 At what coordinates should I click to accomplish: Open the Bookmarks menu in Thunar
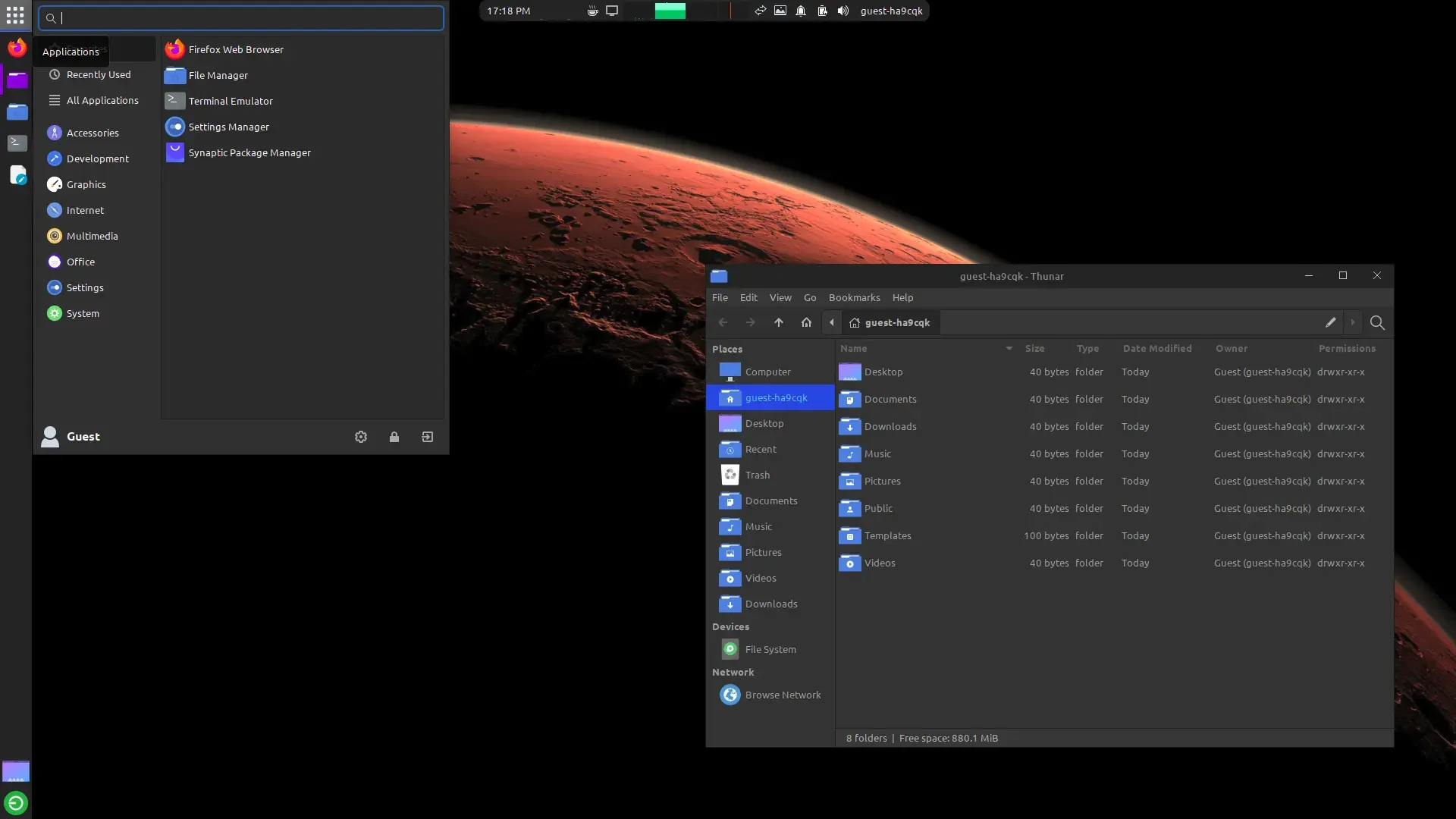(x=854, y=298)
